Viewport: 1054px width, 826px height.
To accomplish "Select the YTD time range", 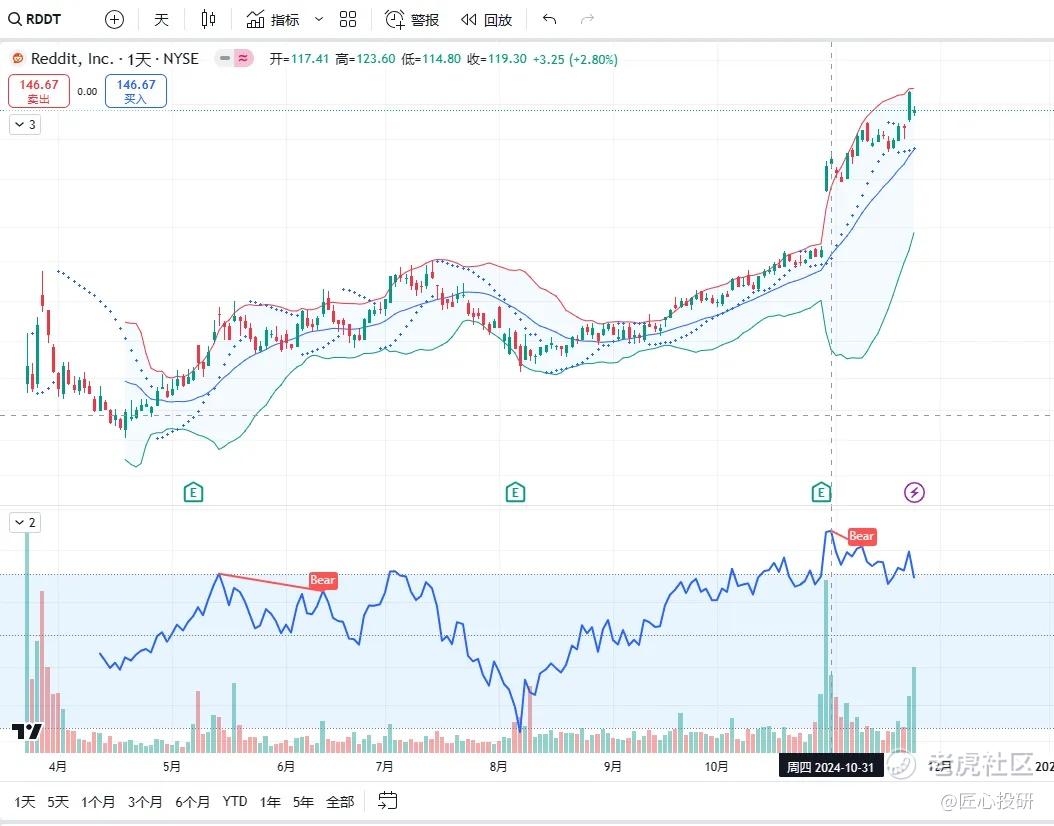I will (x=235, y=802).
